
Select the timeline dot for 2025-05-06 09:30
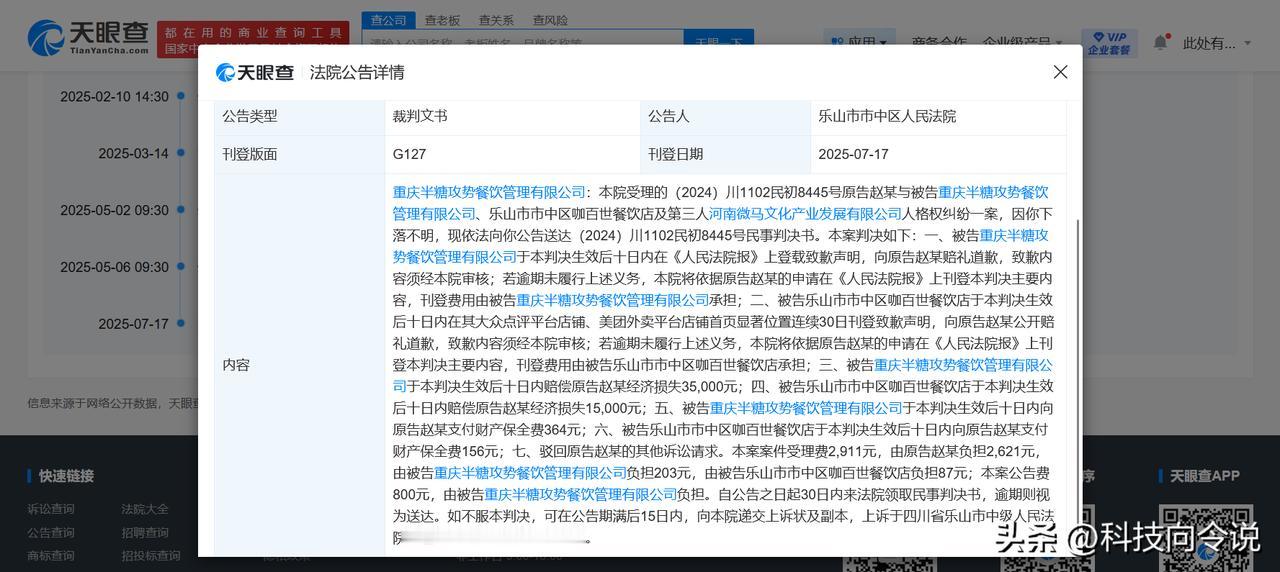coord(181,267)
